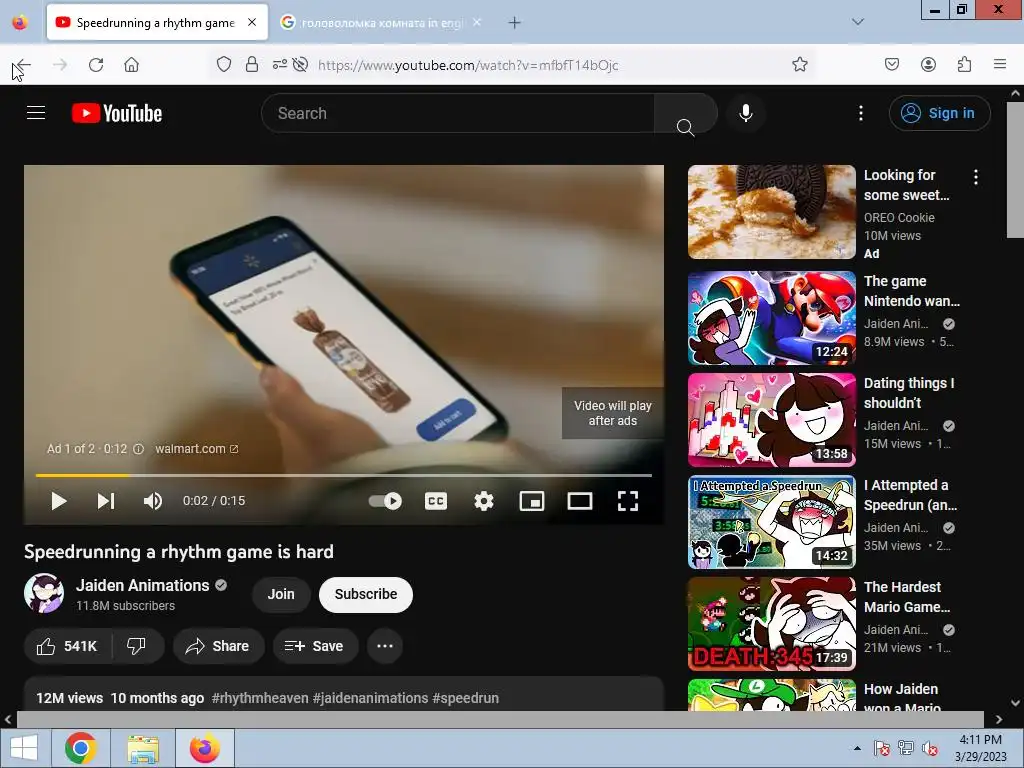Viewport: 1024px width, 768px height.
Task: Open the tracking protection shield icon
Action: click(x=224, y=64)
